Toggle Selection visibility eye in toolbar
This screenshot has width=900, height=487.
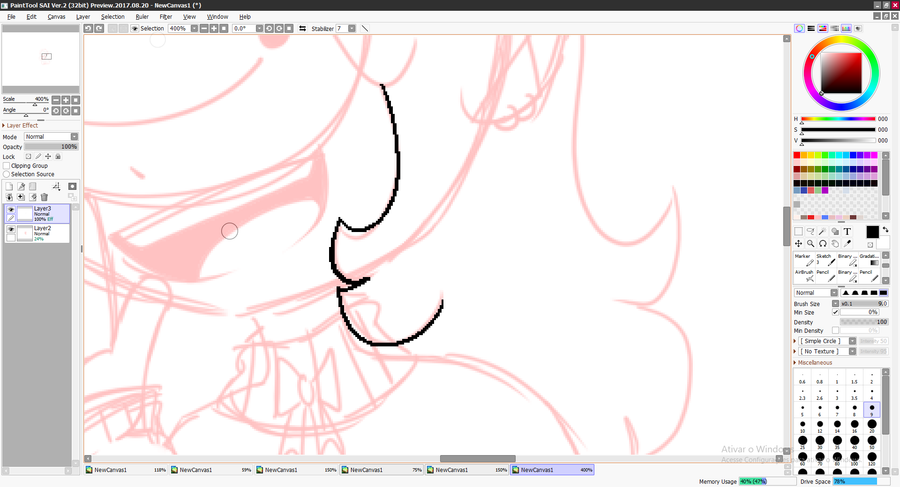click(x=135, y=28)
